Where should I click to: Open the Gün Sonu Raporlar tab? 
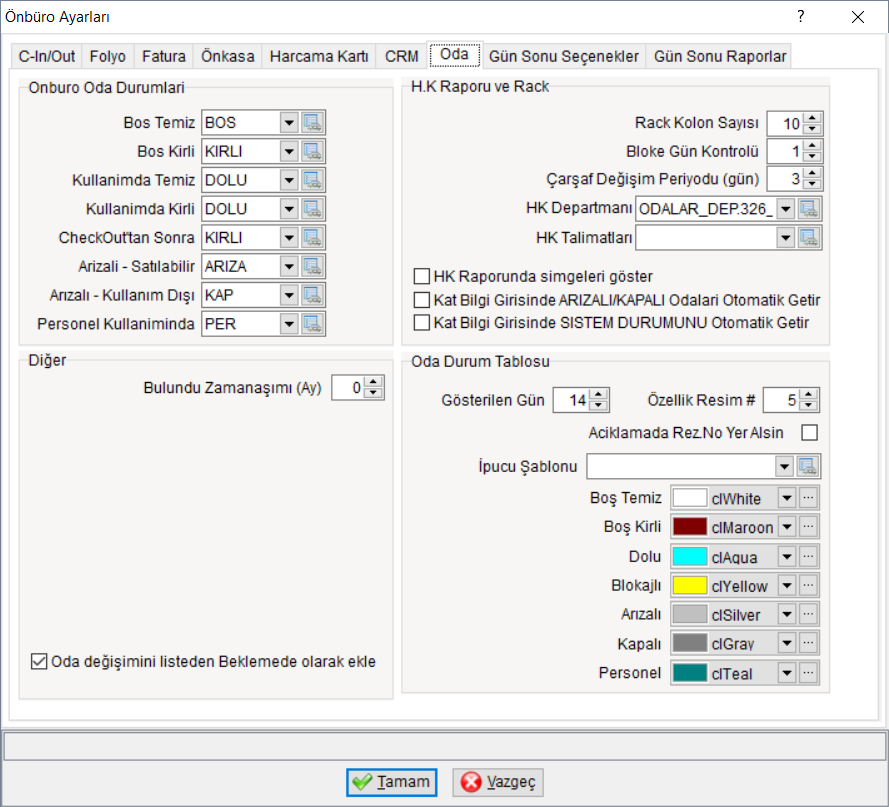click(x=720, y=57)
